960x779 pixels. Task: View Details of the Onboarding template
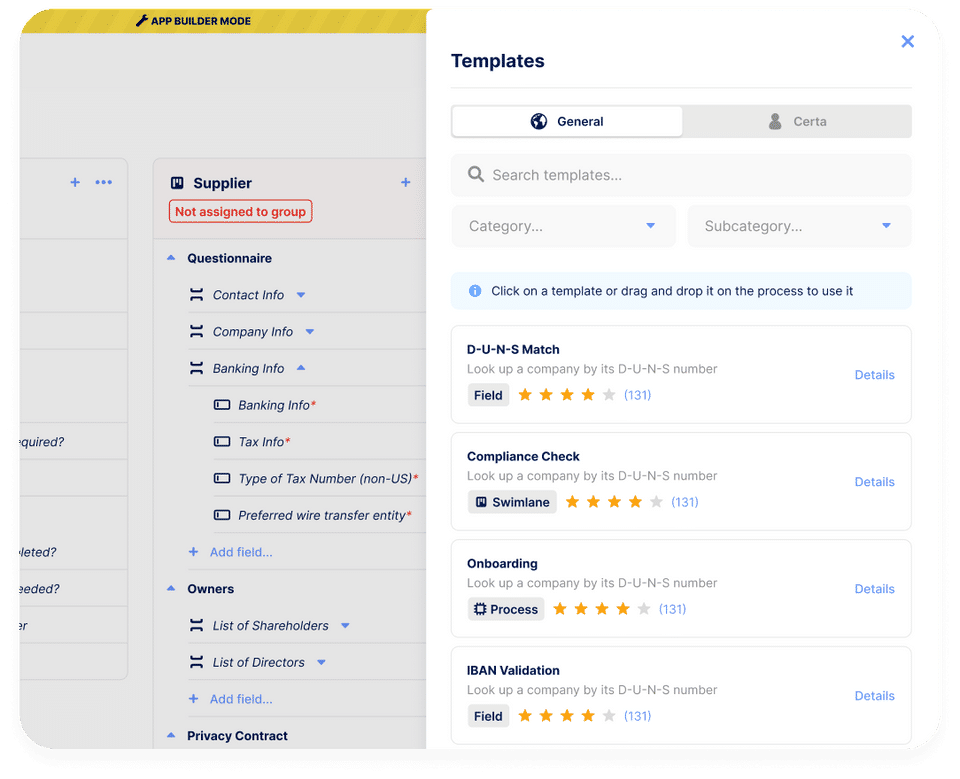[x=874, y=589]
